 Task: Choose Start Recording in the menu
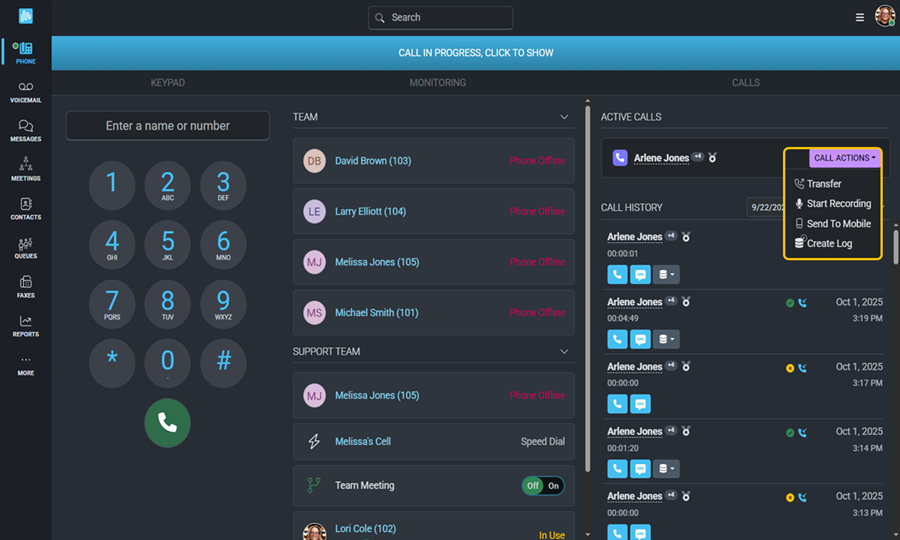pos(838,204)
